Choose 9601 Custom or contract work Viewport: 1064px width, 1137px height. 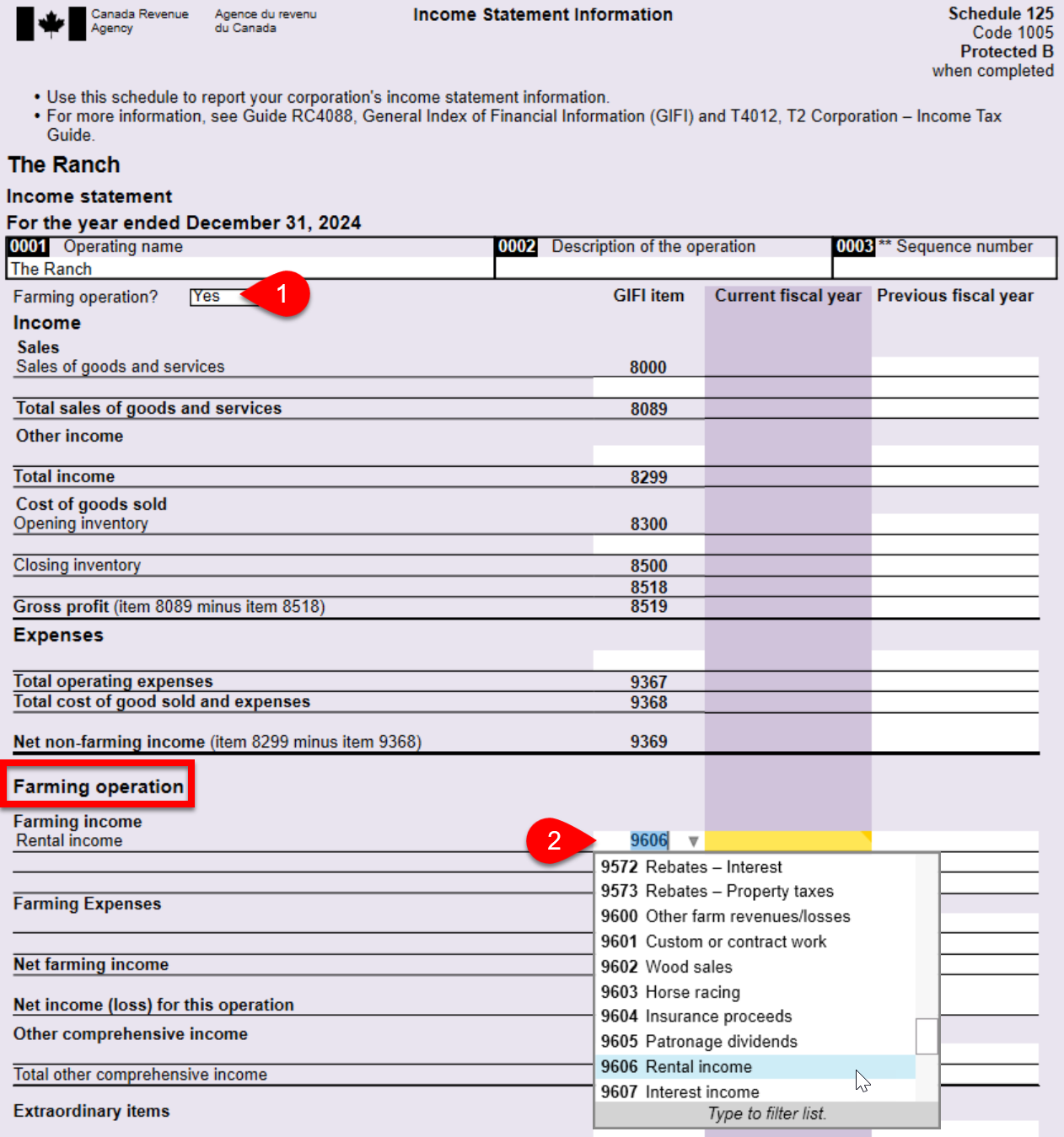[755, 941]
